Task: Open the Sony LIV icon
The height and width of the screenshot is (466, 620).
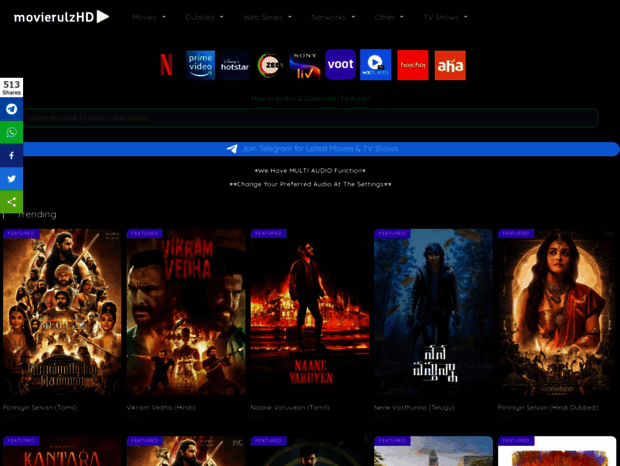Action: pyautogui.click(x=305, y=65)
